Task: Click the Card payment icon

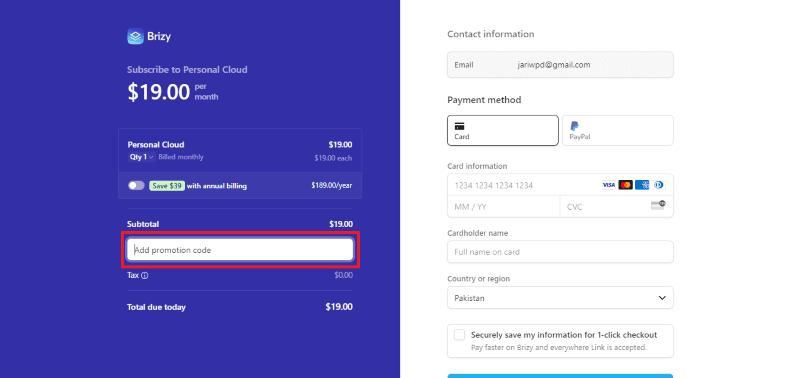Action: [x=459, y=127]
